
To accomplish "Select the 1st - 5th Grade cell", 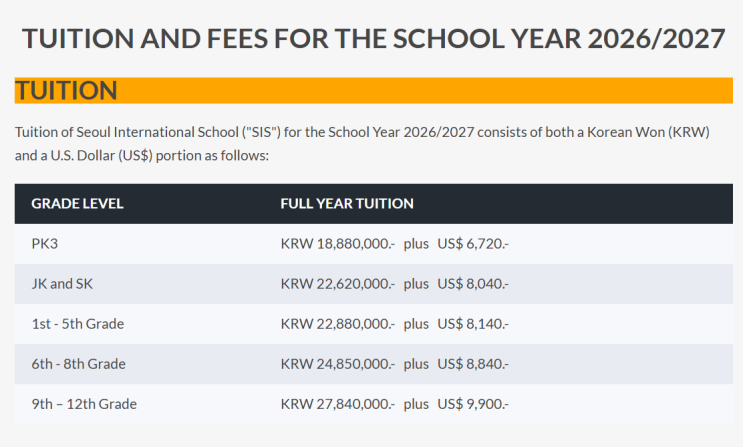I will 77,323.
